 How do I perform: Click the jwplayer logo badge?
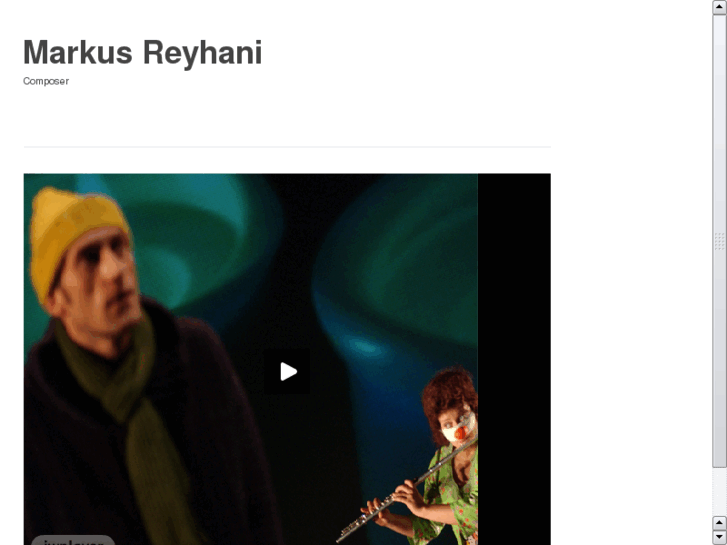(x=73, y=540)
